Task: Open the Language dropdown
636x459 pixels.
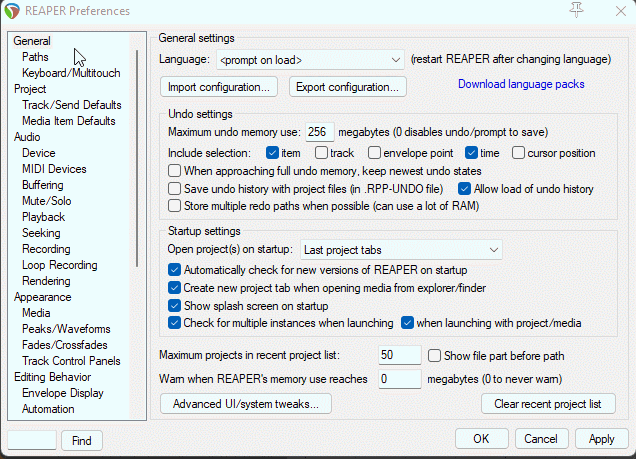Action: click(x=310, y=60)
